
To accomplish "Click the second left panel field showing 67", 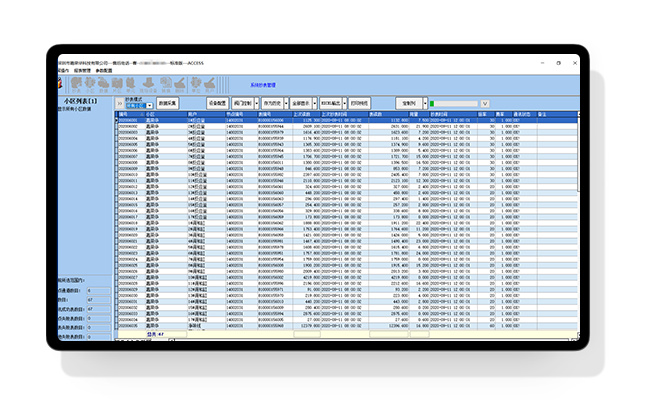I will (98, 309).
